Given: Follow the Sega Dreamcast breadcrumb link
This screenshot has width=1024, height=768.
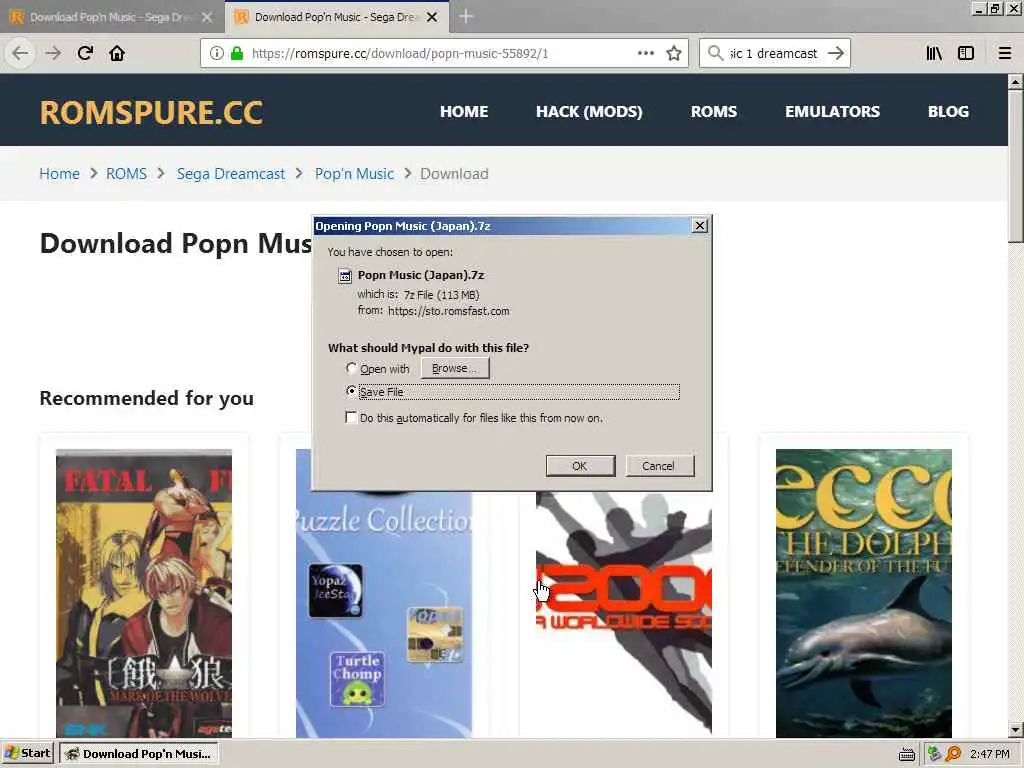Looking at the screenshot, I should [x=231, y=174].
